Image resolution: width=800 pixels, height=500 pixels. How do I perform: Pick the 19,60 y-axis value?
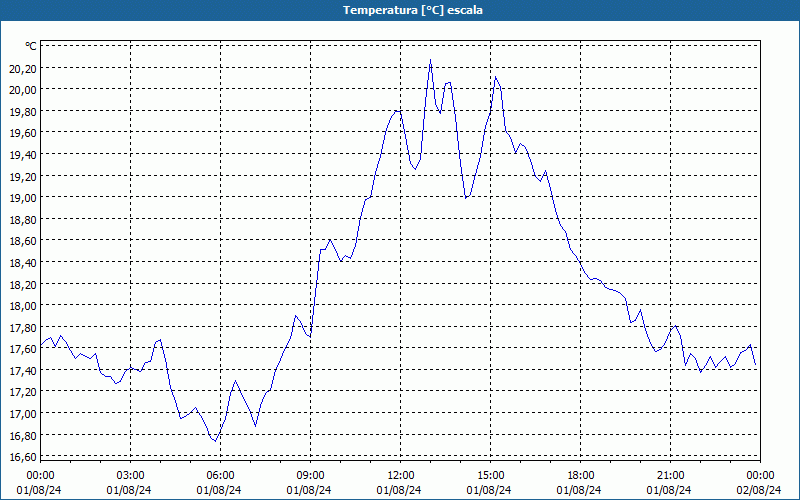tap(23, 133)
